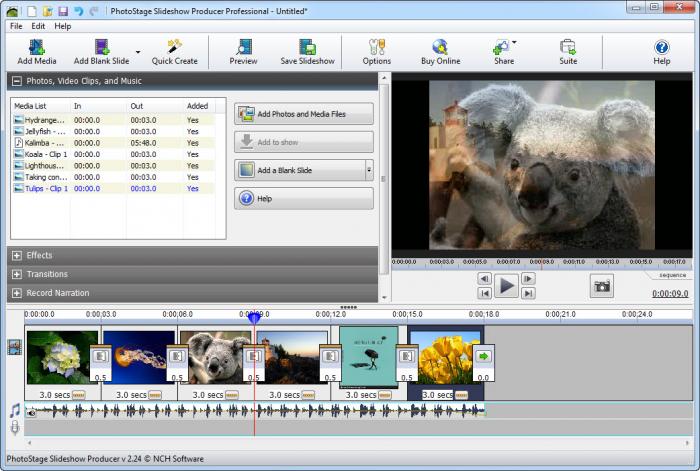Click the Save Slideshow toolbar icon
Viewport: 700px width, 471px height.
click(308, 52)
